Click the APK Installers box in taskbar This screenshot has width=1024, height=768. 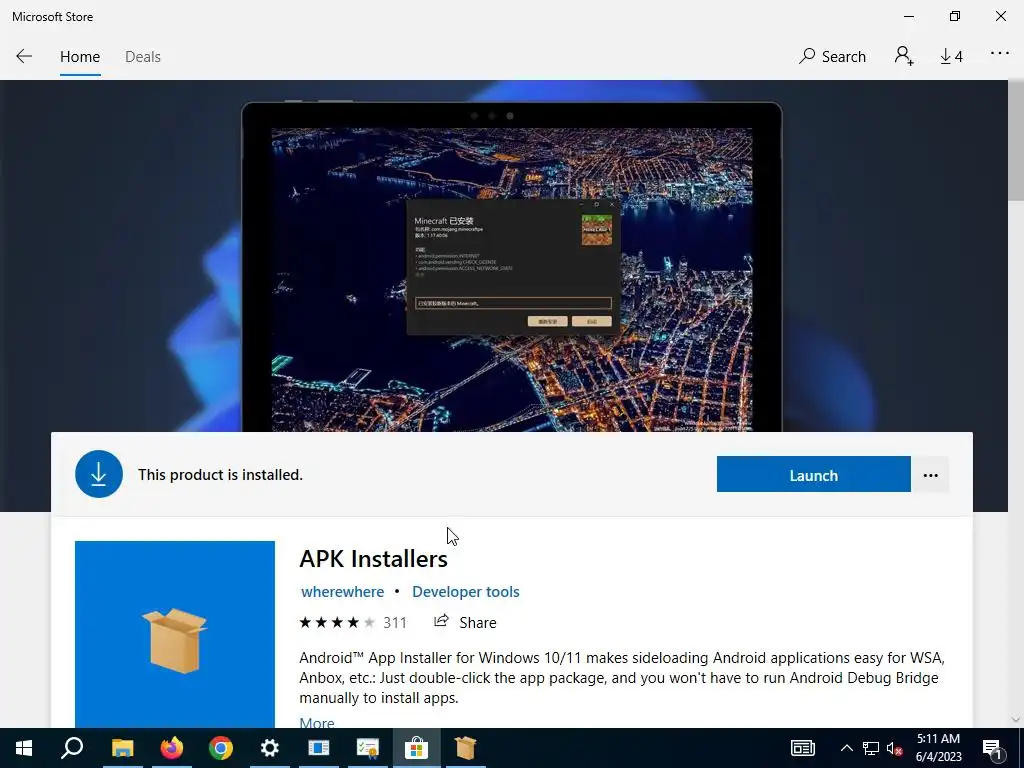466,748
